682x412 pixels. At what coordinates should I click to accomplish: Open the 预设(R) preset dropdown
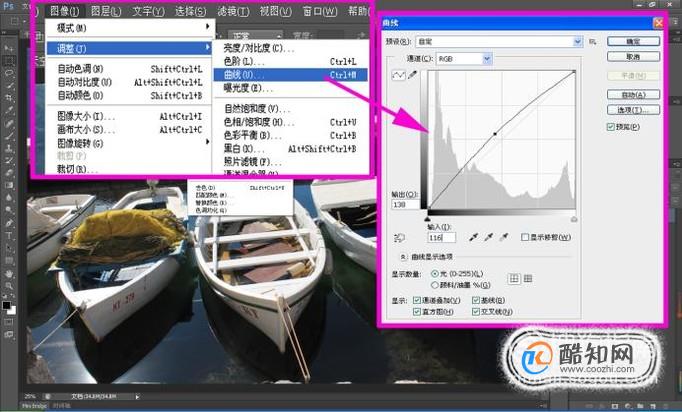pyautogui.click(x=499, y=42)
